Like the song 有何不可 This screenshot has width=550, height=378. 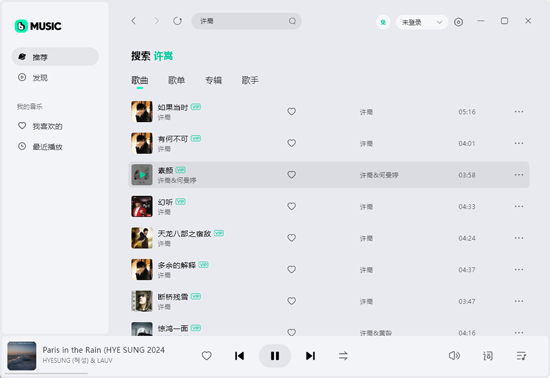291,143
